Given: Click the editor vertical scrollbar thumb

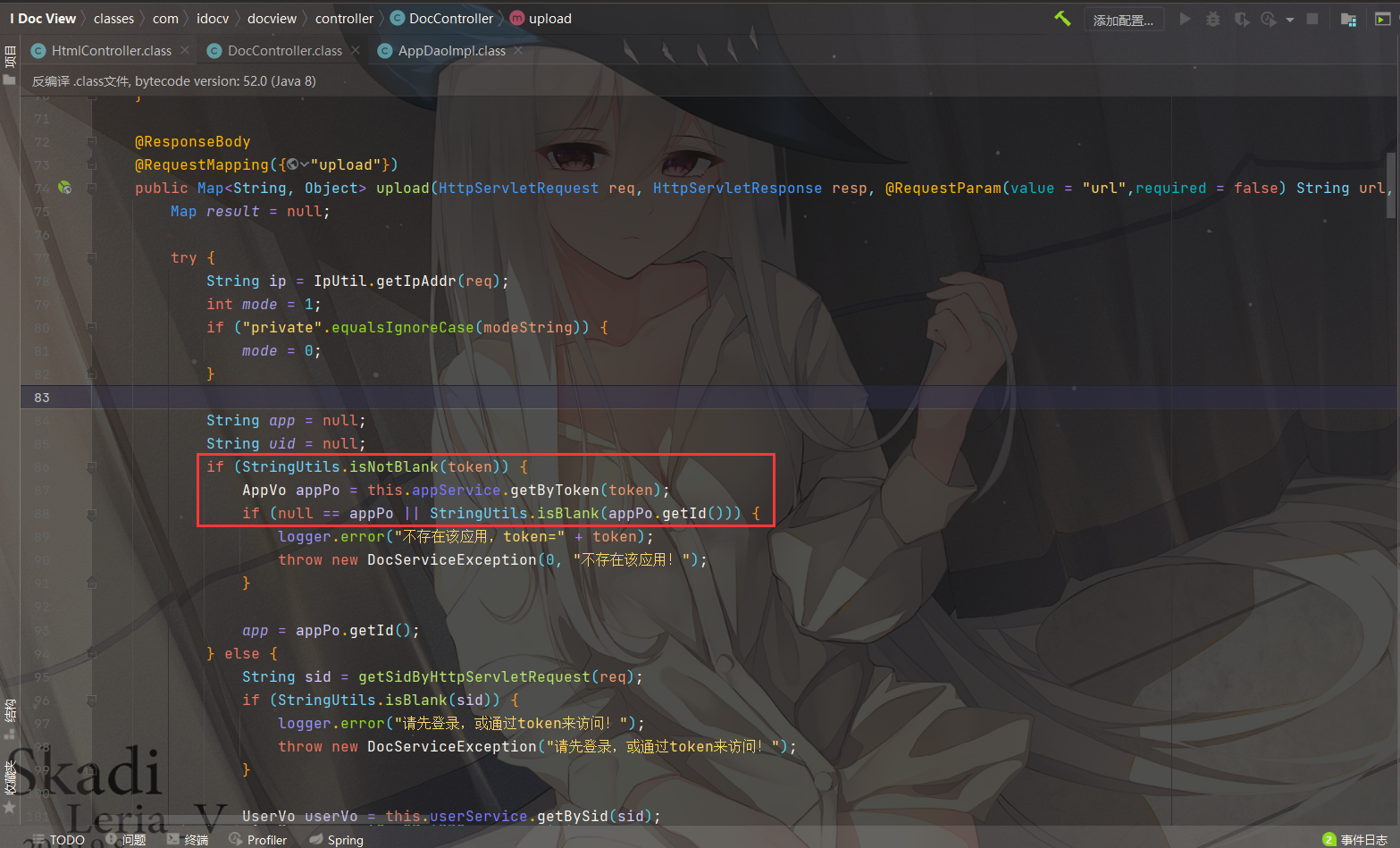Looking at the screenshot, I should click(x=1391, y=185).
